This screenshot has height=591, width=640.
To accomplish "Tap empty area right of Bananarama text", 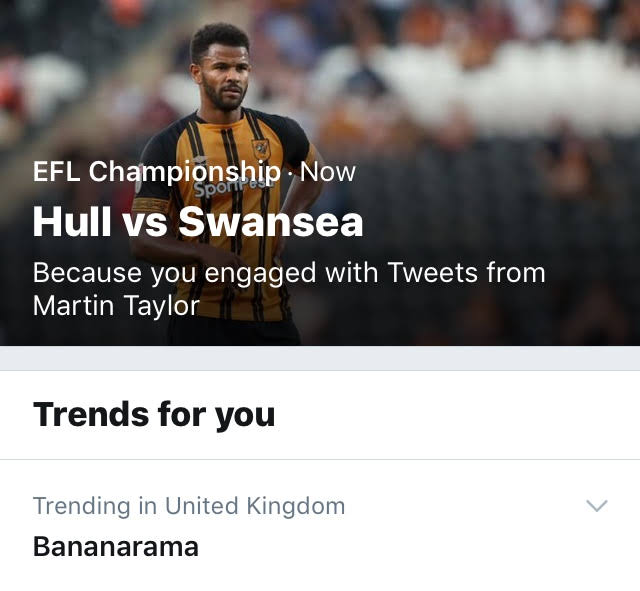I will [400, 547].
